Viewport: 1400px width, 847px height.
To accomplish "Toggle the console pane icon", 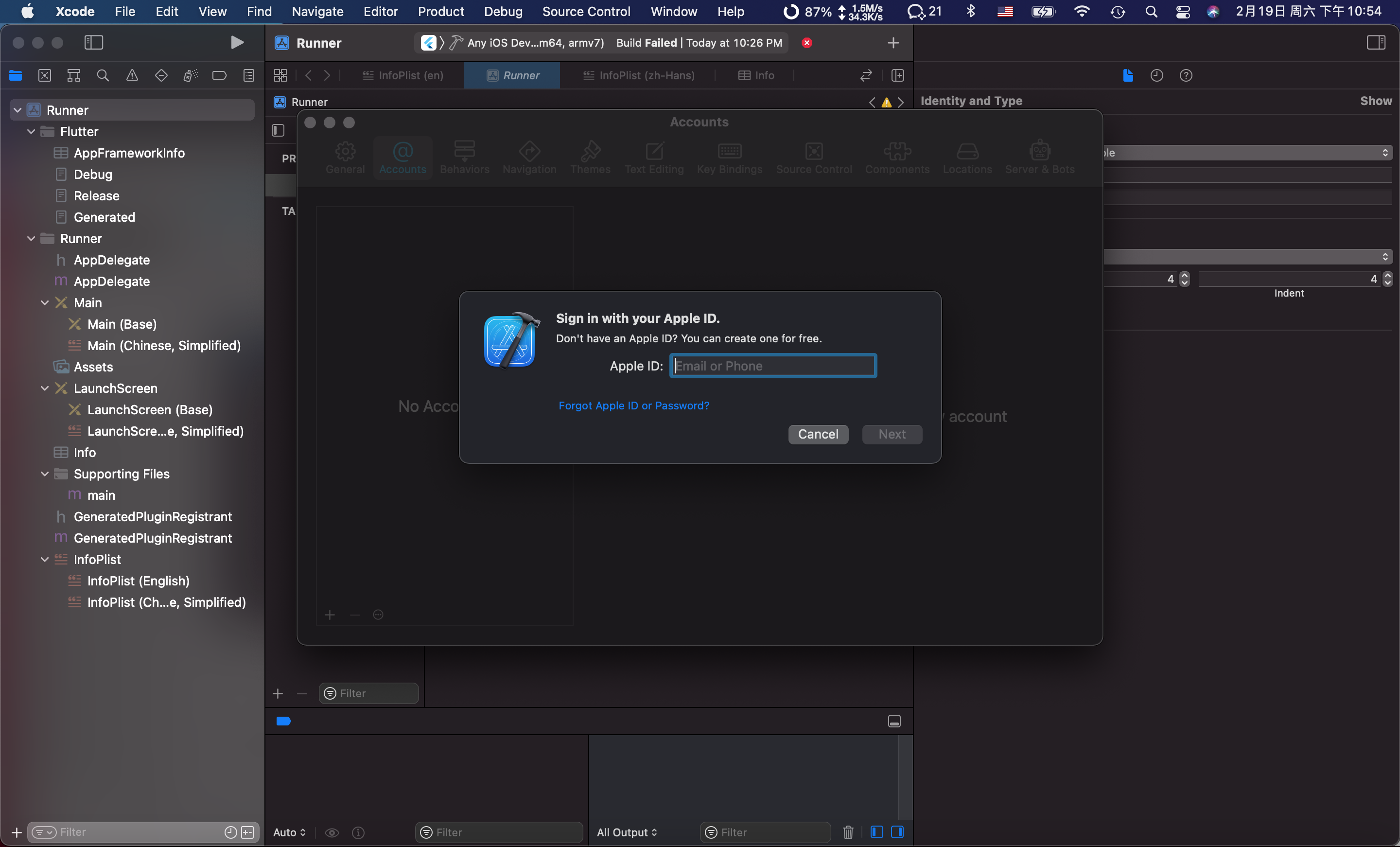I will (898, 832).
